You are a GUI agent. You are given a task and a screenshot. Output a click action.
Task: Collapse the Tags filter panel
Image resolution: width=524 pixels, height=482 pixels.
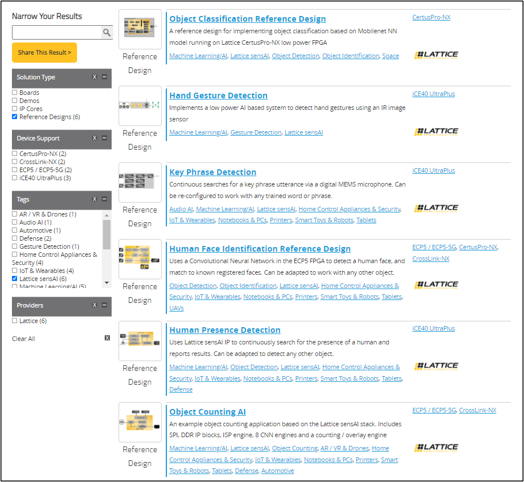click(105, 199)
